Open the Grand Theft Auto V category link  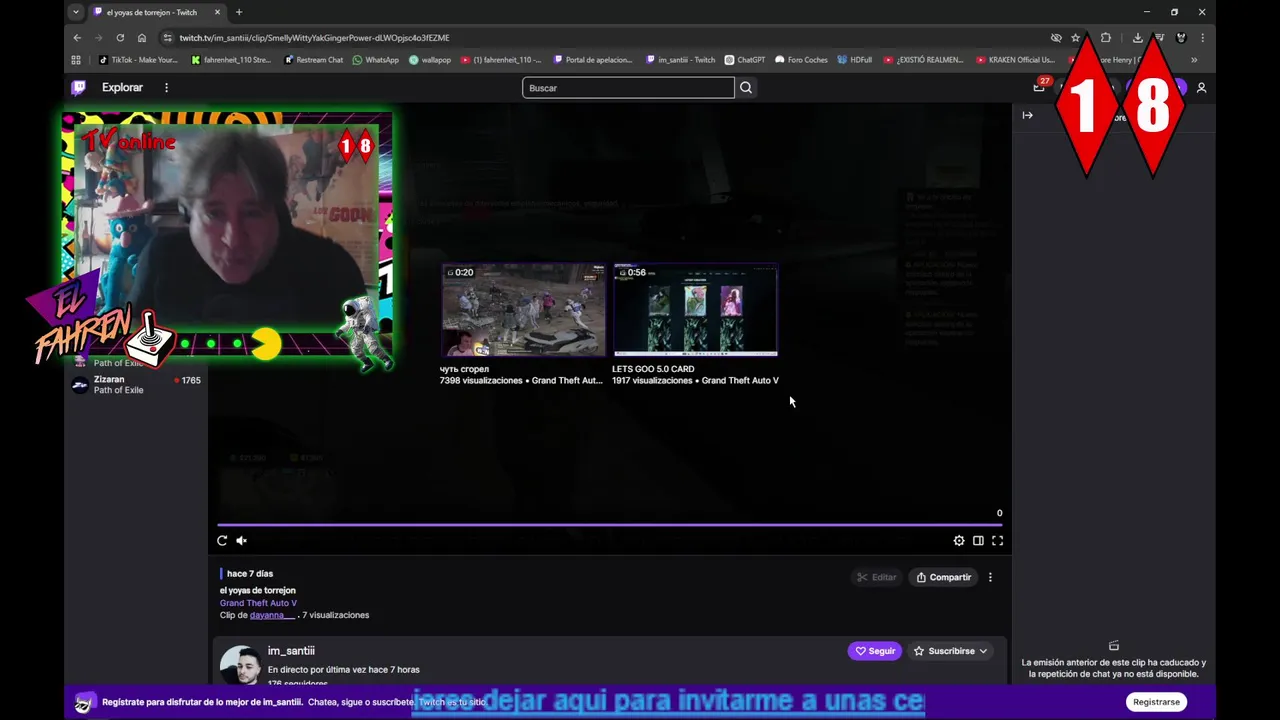tap(258, 603)
